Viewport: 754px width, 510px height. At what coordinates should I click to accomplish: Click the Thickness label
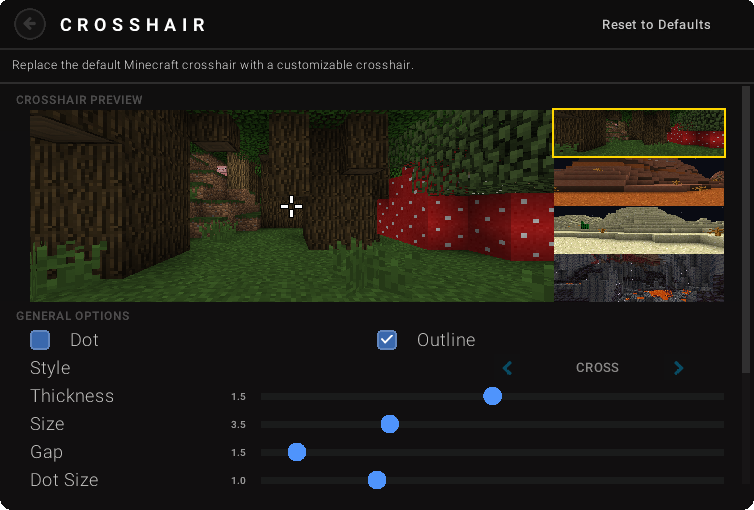[72, 396]
